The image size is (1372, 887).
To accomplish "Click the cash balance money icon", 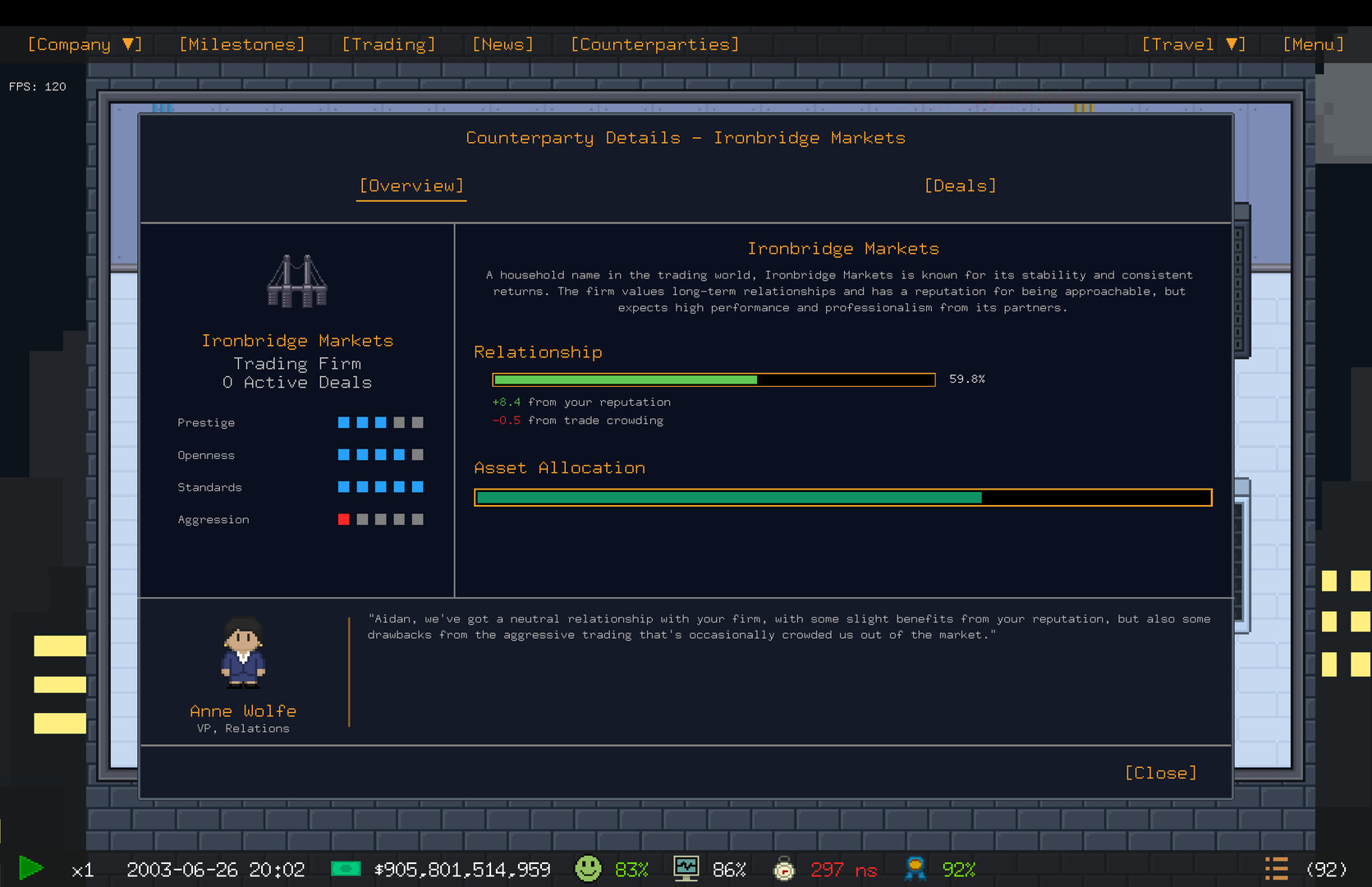I will point(346,868).
